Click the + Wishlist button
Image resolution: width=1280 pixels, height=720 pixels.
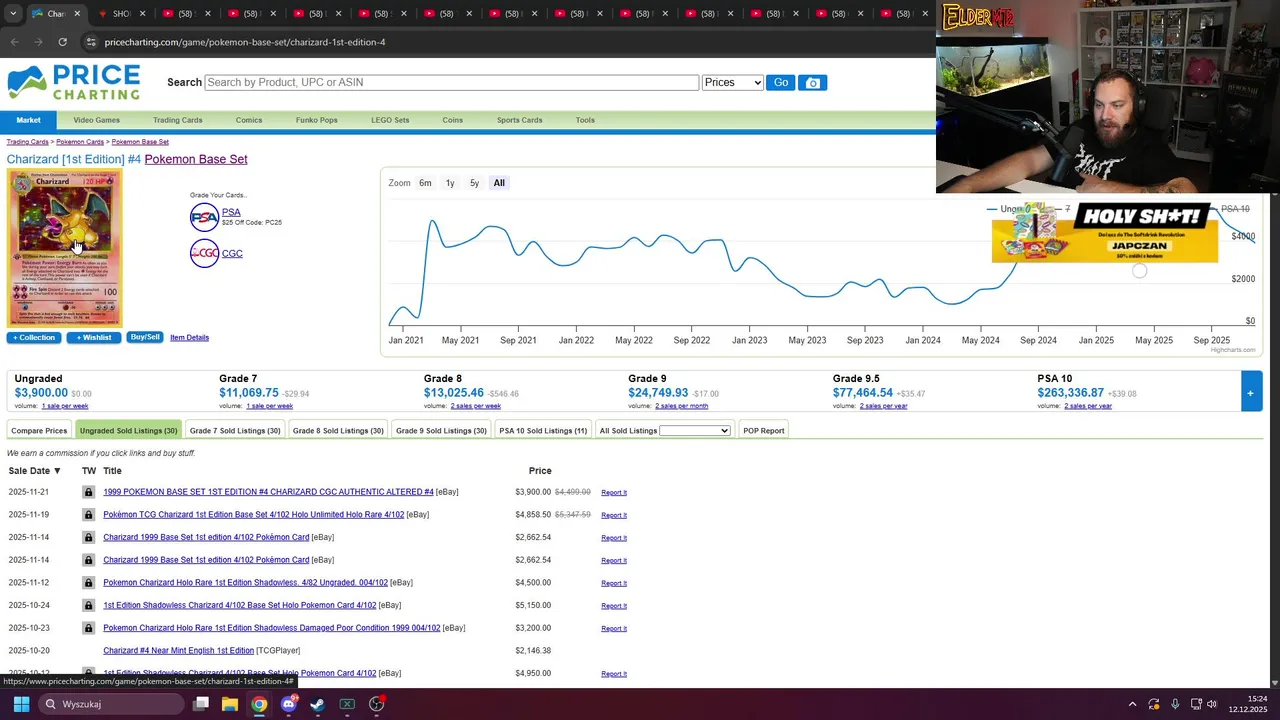(94, 338)
